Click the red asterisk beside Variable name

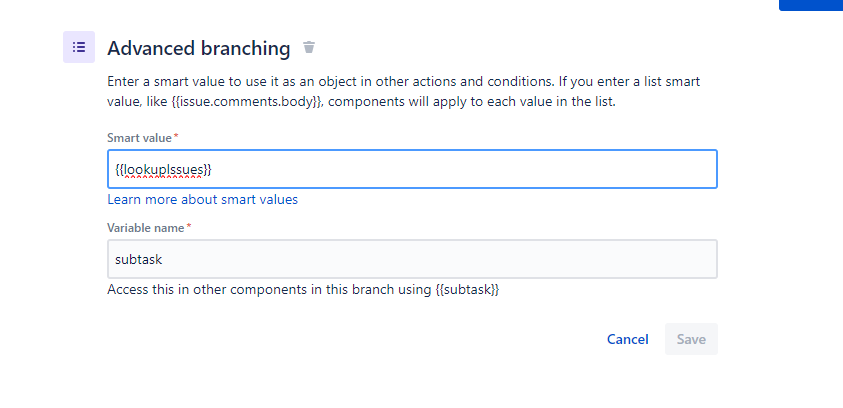point(189,227)
